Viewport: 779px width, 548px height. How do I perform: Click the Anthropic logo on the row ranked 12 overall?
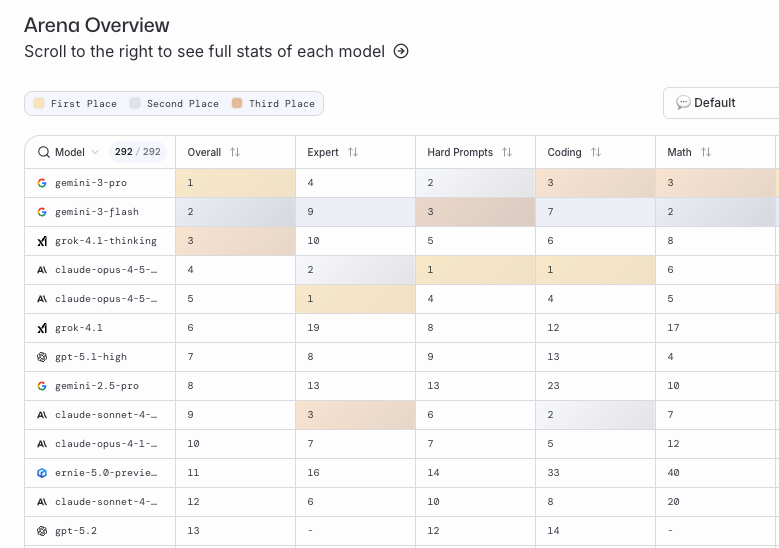coord(42,502)
